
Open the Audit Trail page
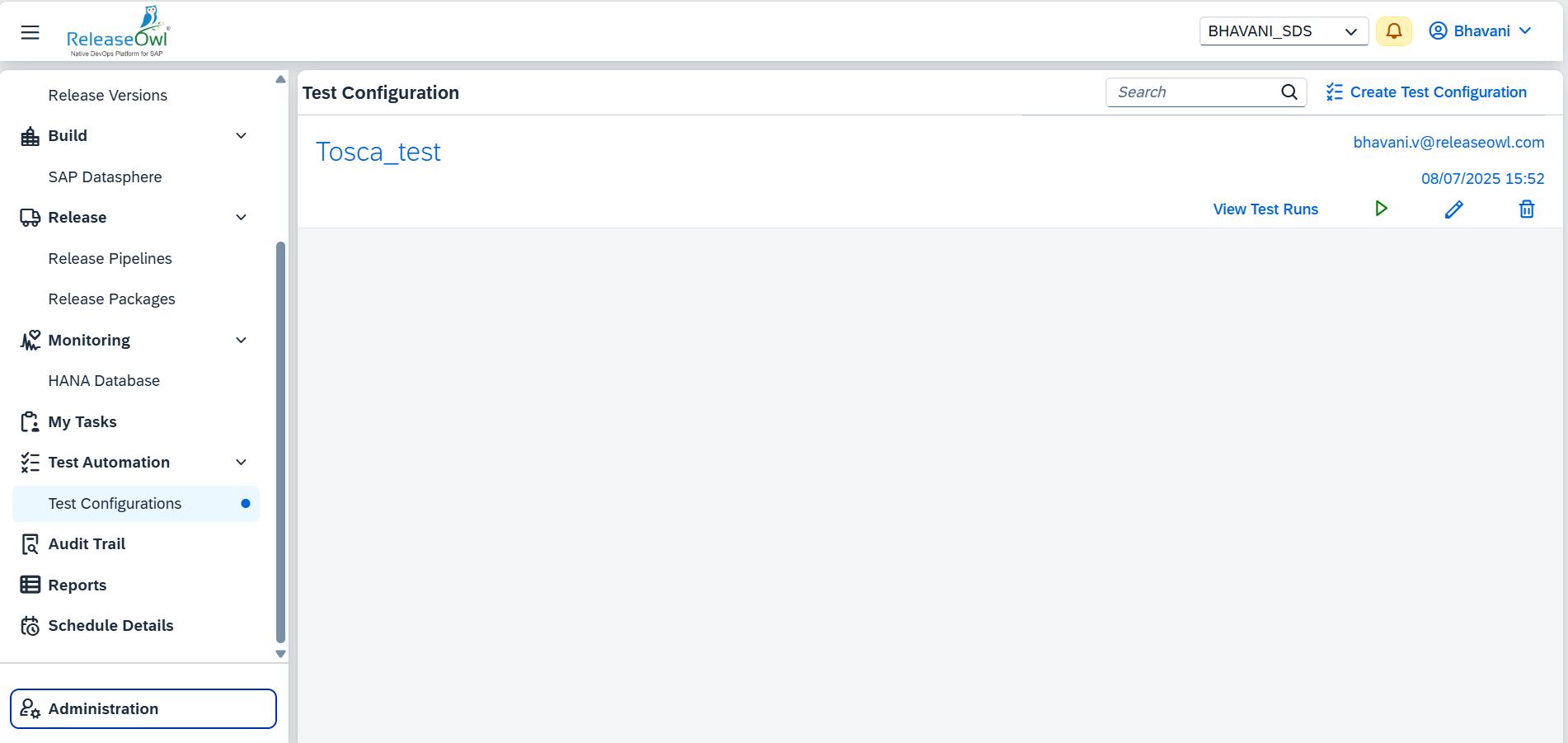87,544
